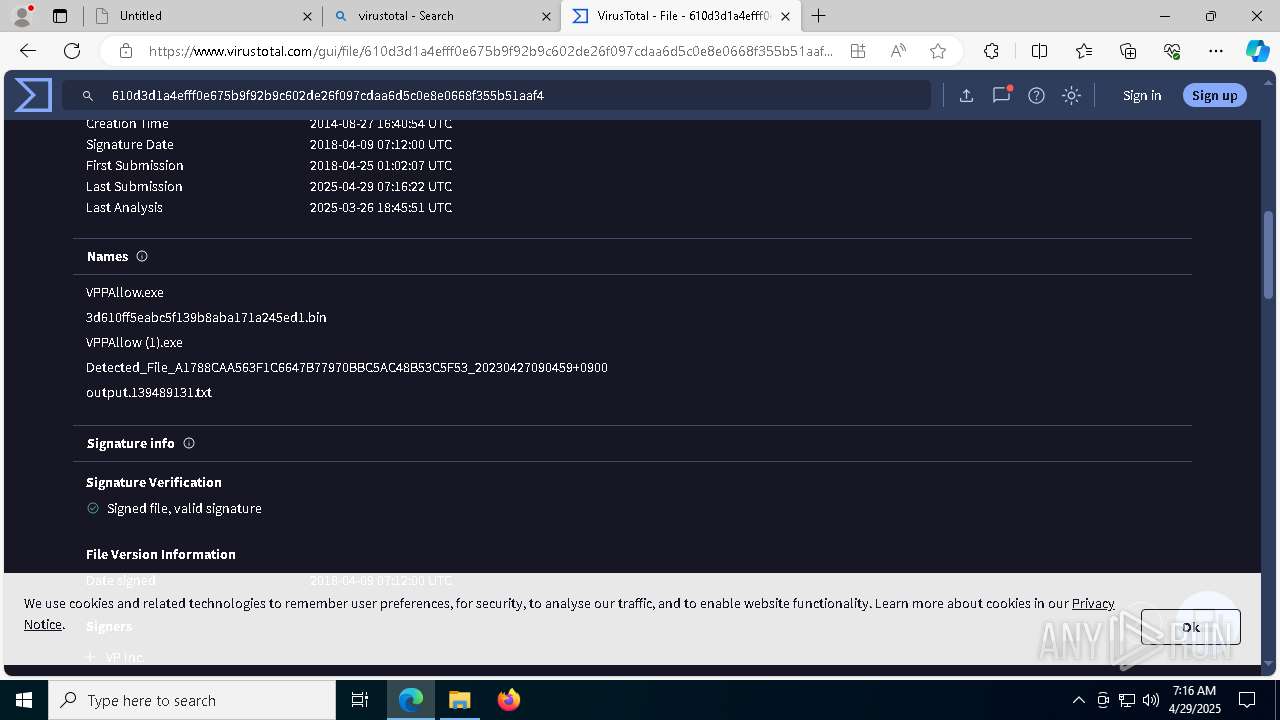
Task: Select the name VPPAllow (1).exe
Action: pos(134,342)
